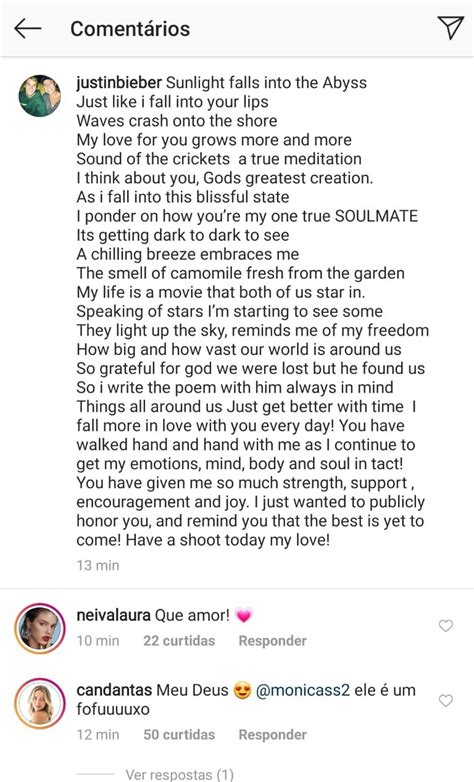View the 50 curtidas likes list

click(x=179, y=734)
